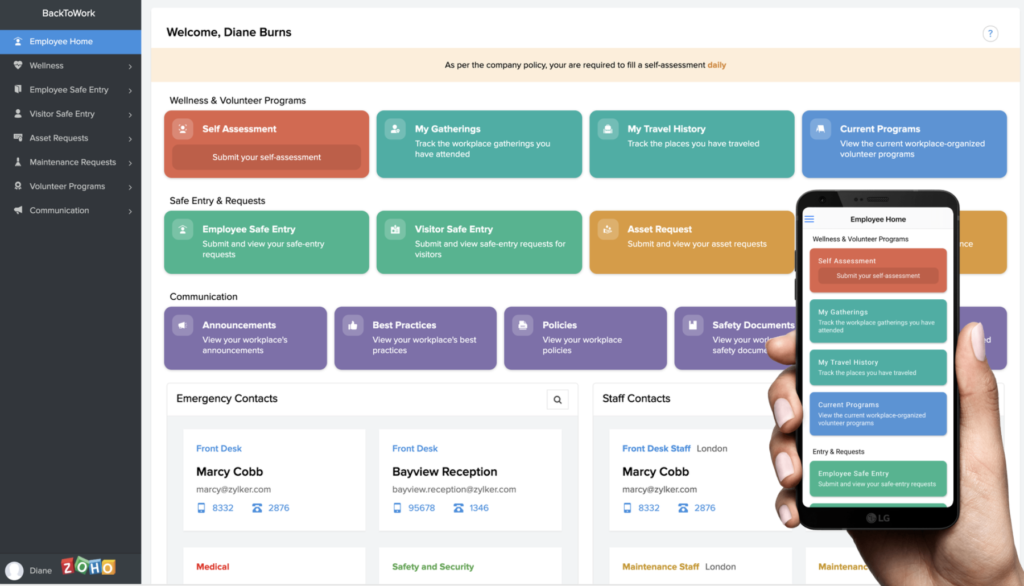Click marcy@zylker.com email under Emergency Contacts
The width and height of the screenshot is (1024, 586).
(x=233, y=489)
